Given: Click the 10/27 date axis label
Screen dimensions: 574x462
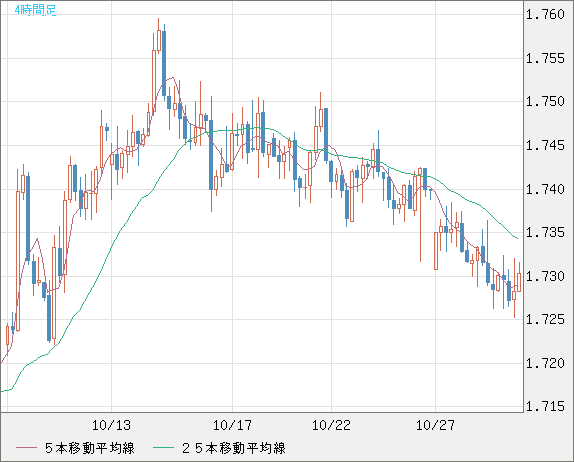Looking at the screenshot, I should (435, 425).
